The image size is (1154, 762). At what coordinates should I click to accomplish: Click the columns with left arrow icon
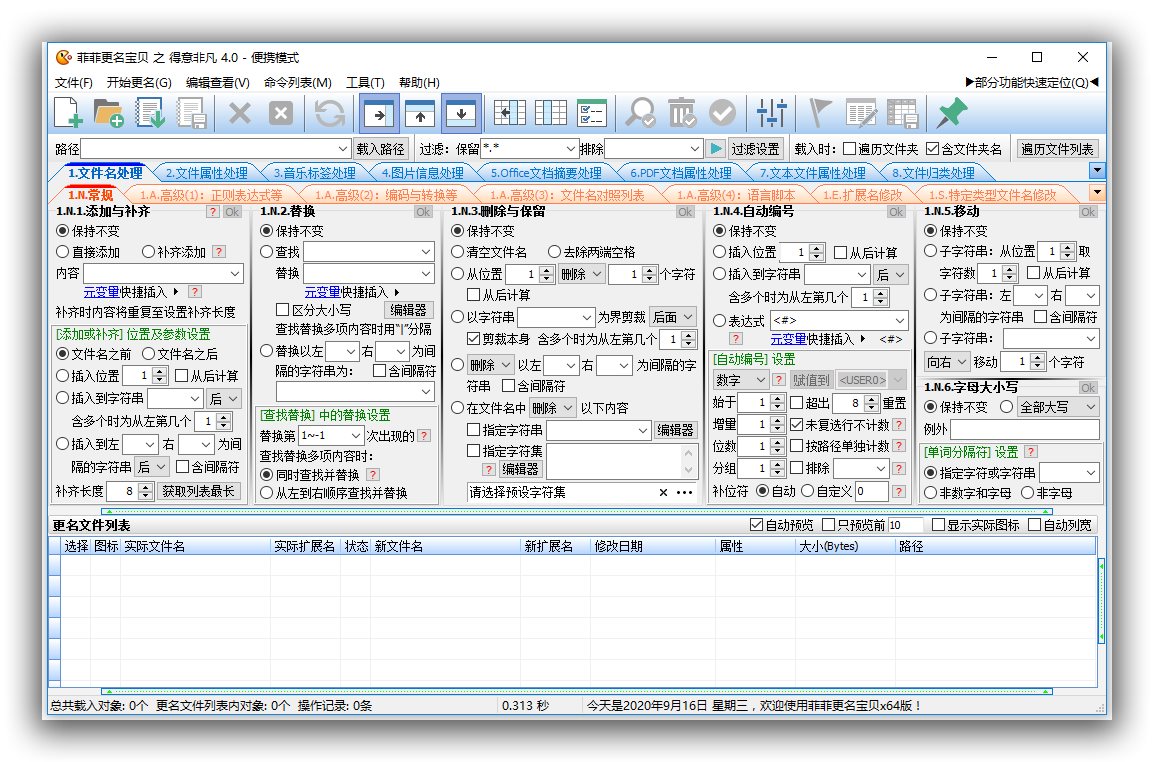point(509,113)
